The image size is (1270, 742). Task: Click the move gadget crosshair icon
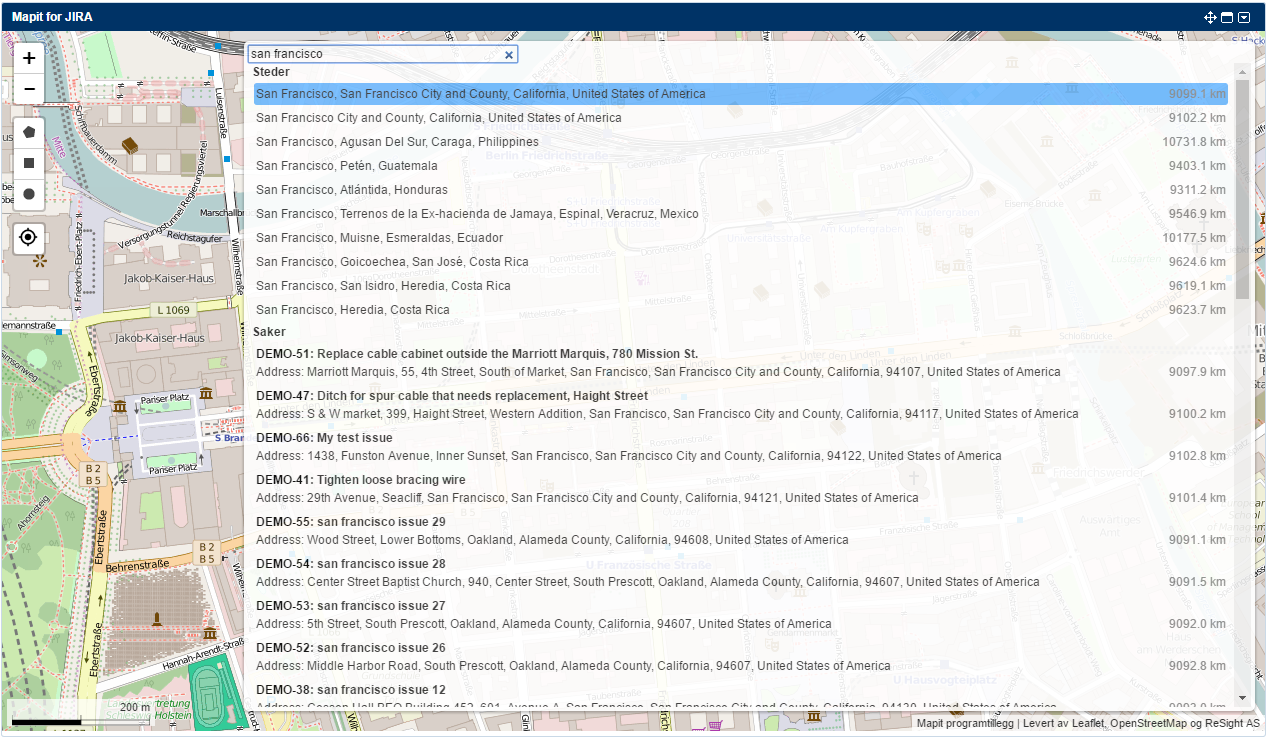click(1210, 17)
